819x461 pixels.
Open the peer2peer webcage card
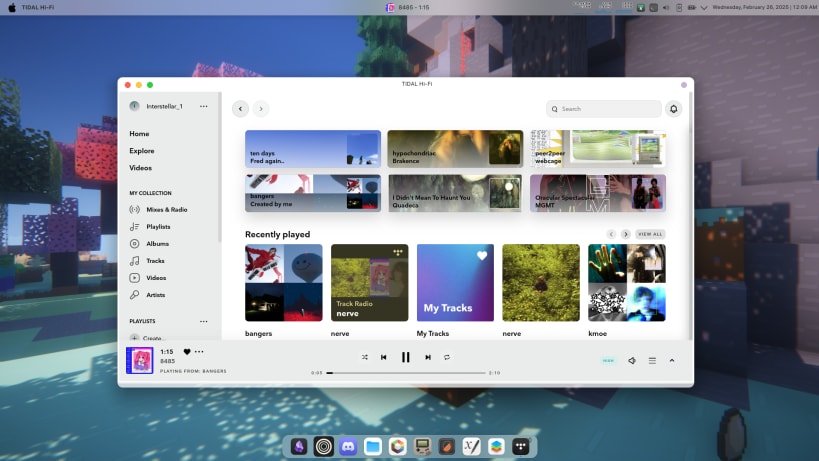tap(598, 149)
